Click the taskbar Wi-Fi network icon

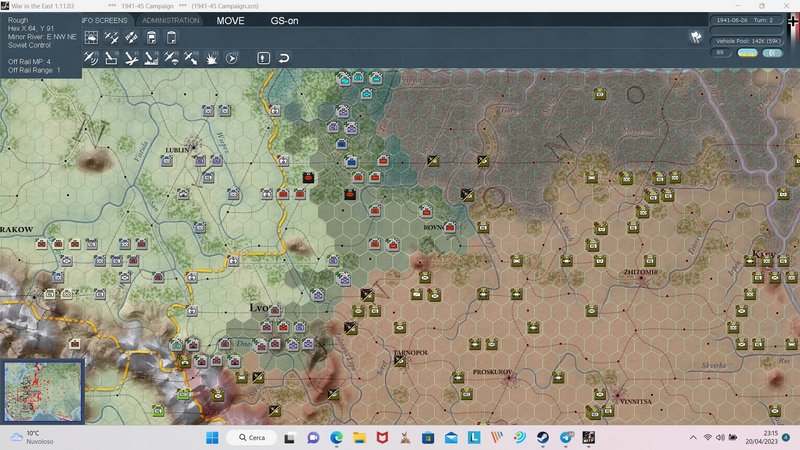tap(707, 437)
